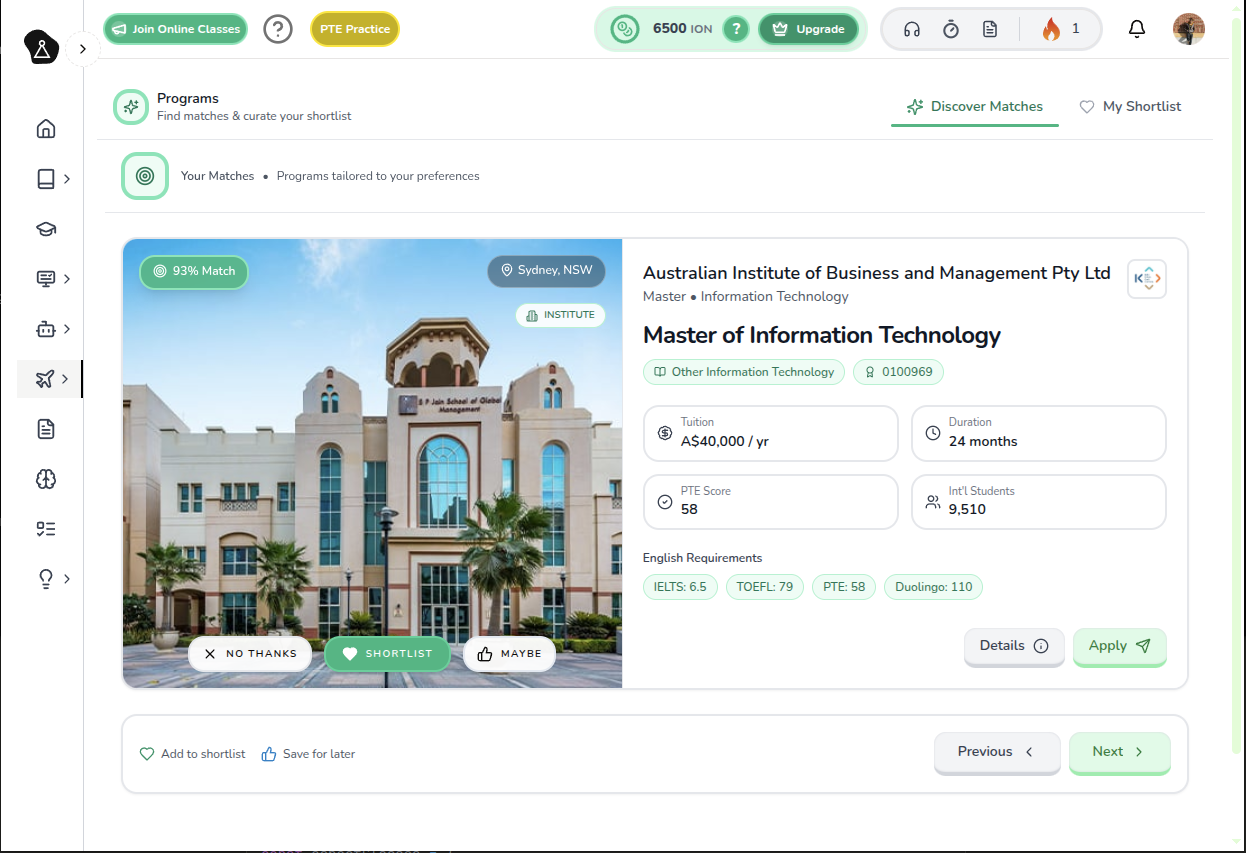
Task: Open the notifications bell
Action: pos(1136,29)
